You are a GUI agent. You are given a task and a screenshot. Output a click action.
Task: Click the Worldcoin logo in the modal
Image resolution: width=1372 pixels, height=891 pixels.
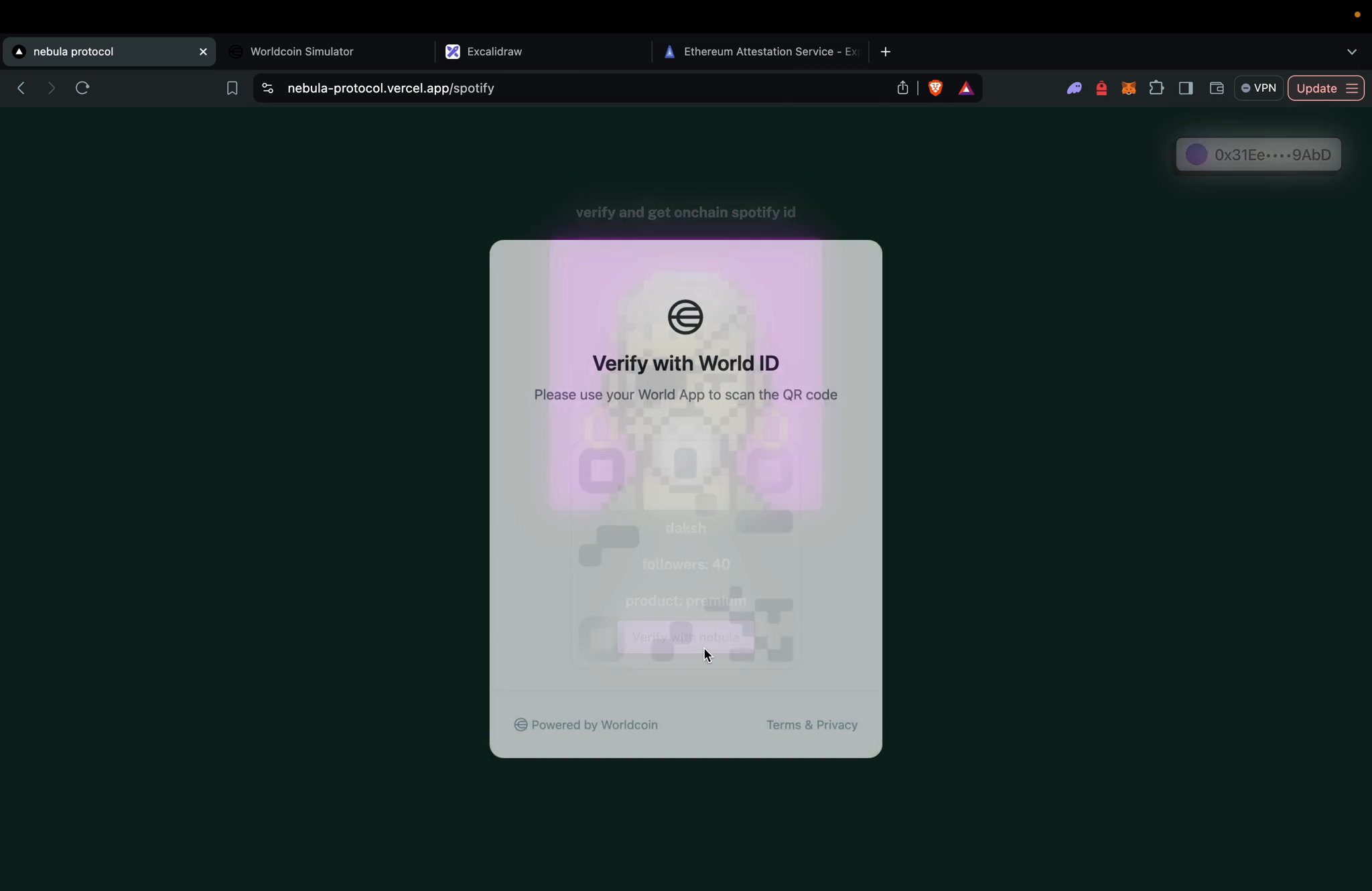685,317
